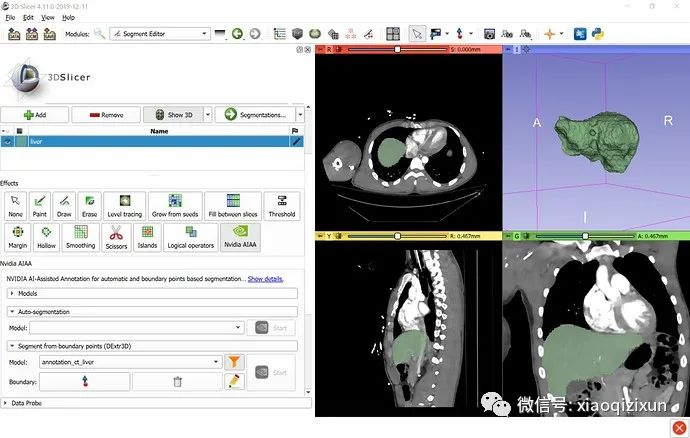Viewport: 690px width, 438px height.
Task: Select the Scissors effect
Action: point(116,237)
